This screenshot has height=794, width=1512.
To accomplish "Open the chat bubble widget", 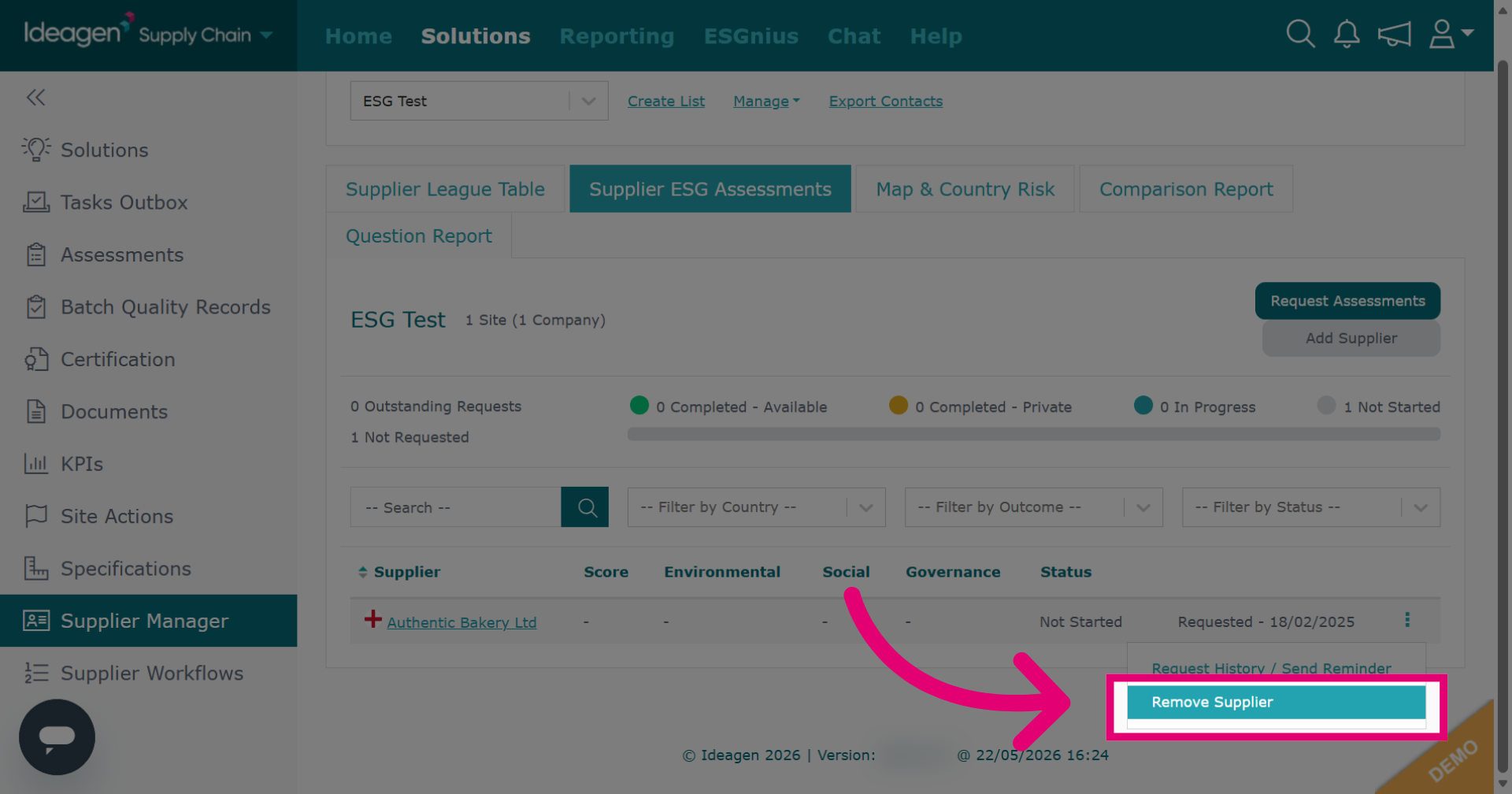I will pyautogui.click(x=57, y=737).
